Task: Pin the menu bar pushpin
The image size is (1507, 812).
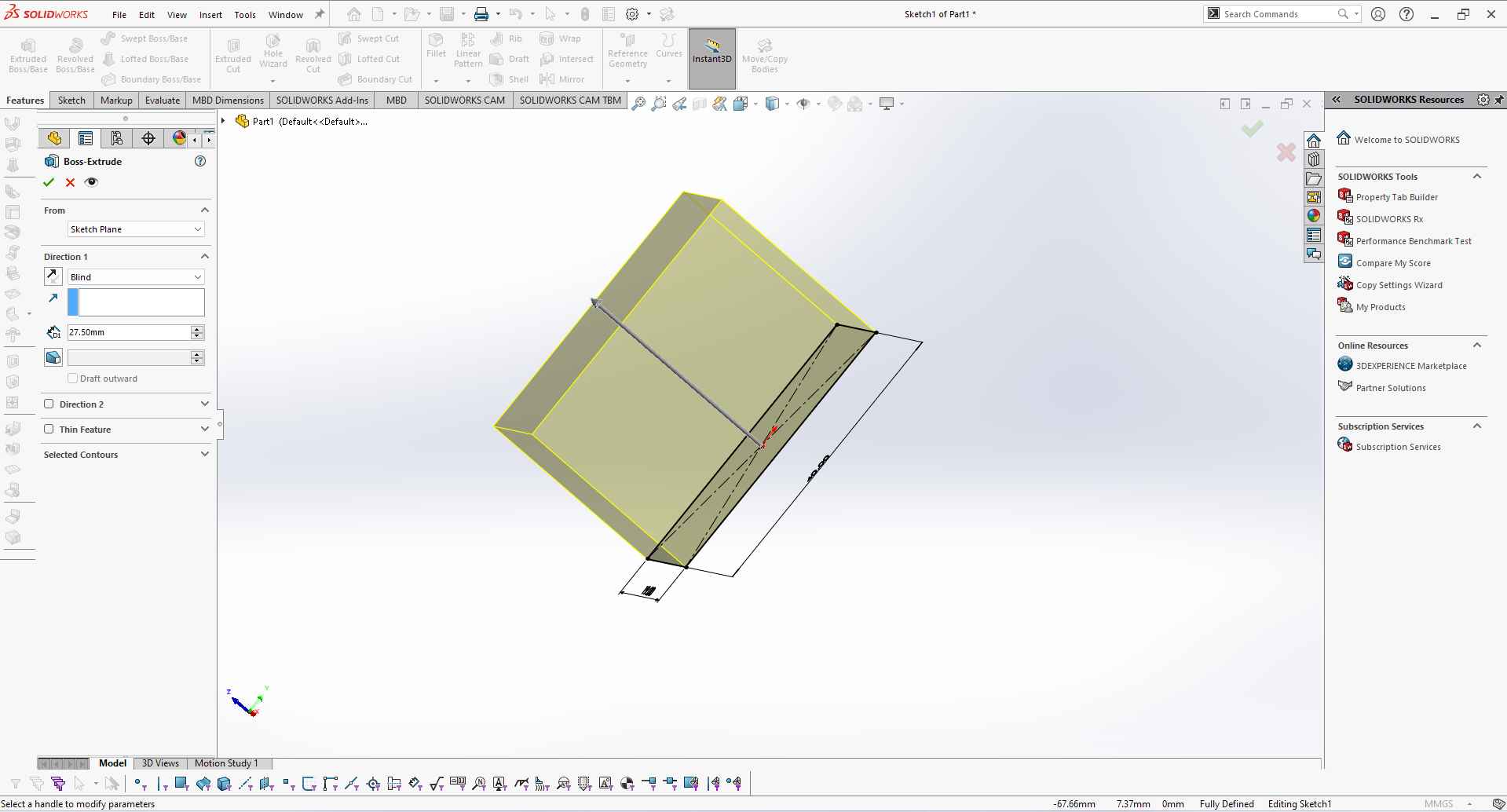Action: 320,14
